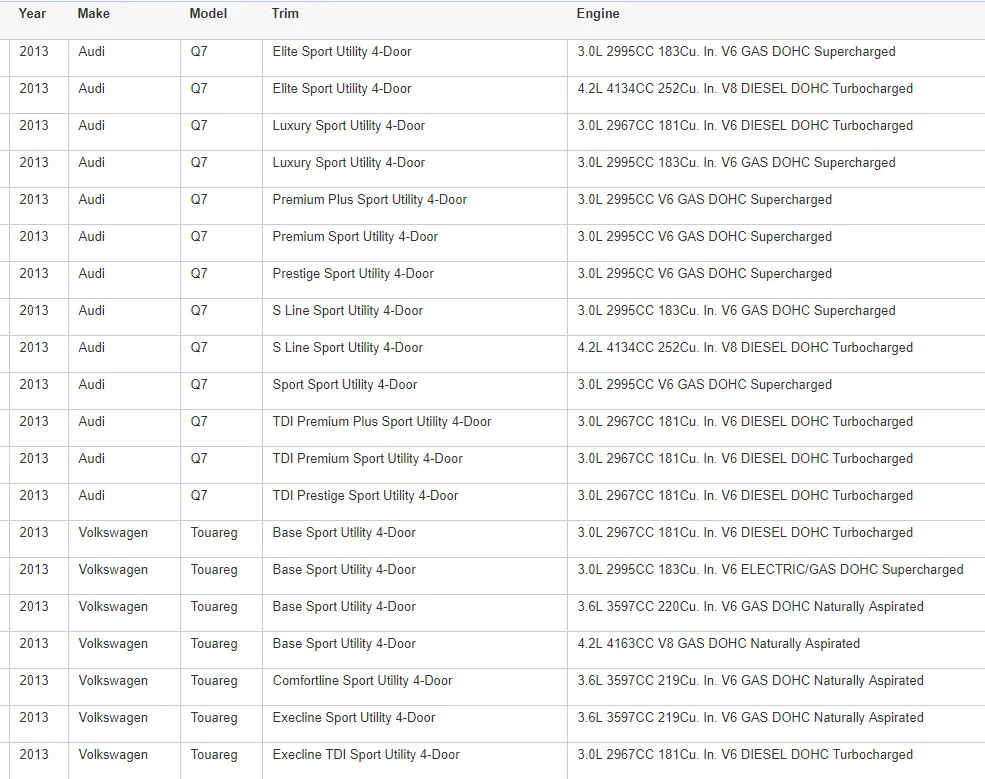Click the V6 ELECTRIC/GAS Supercharged engine cell

click(x=776, y=575)
